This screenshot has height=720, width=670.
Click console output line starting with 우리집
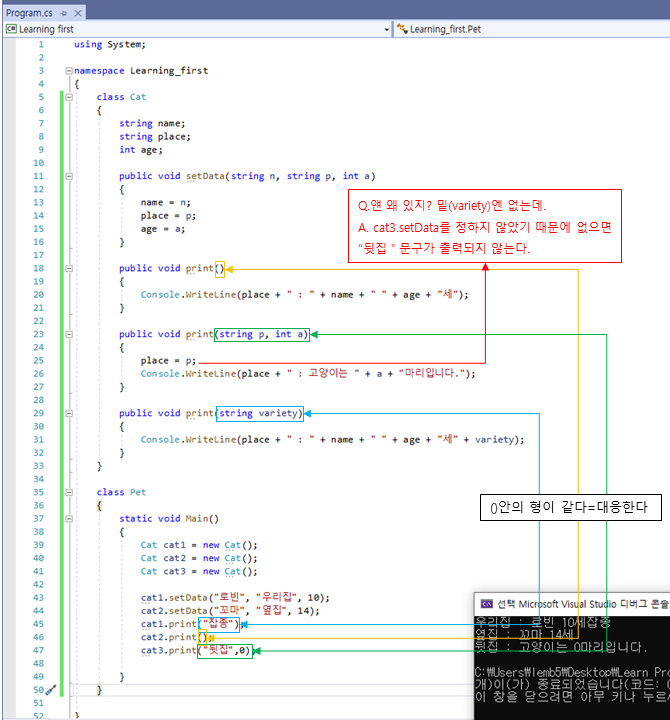pos(543,623)
